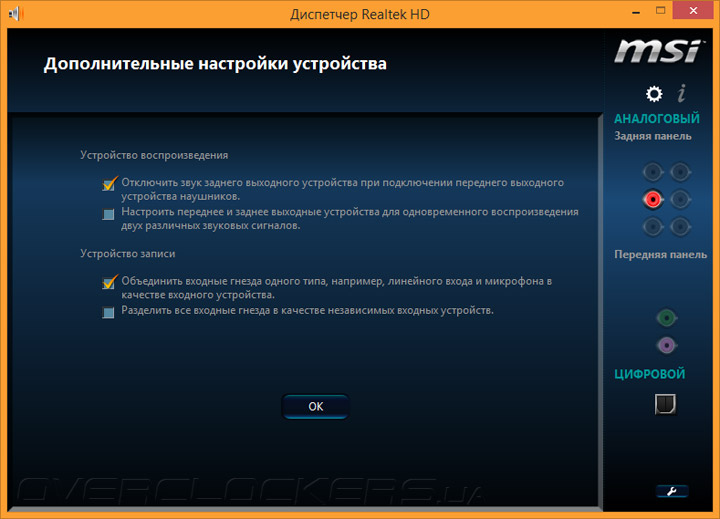Viewport: 720px width, 519px height.
Task: Select the bottom-left grey rear panel jack
Action: click(x=652, y=226)
